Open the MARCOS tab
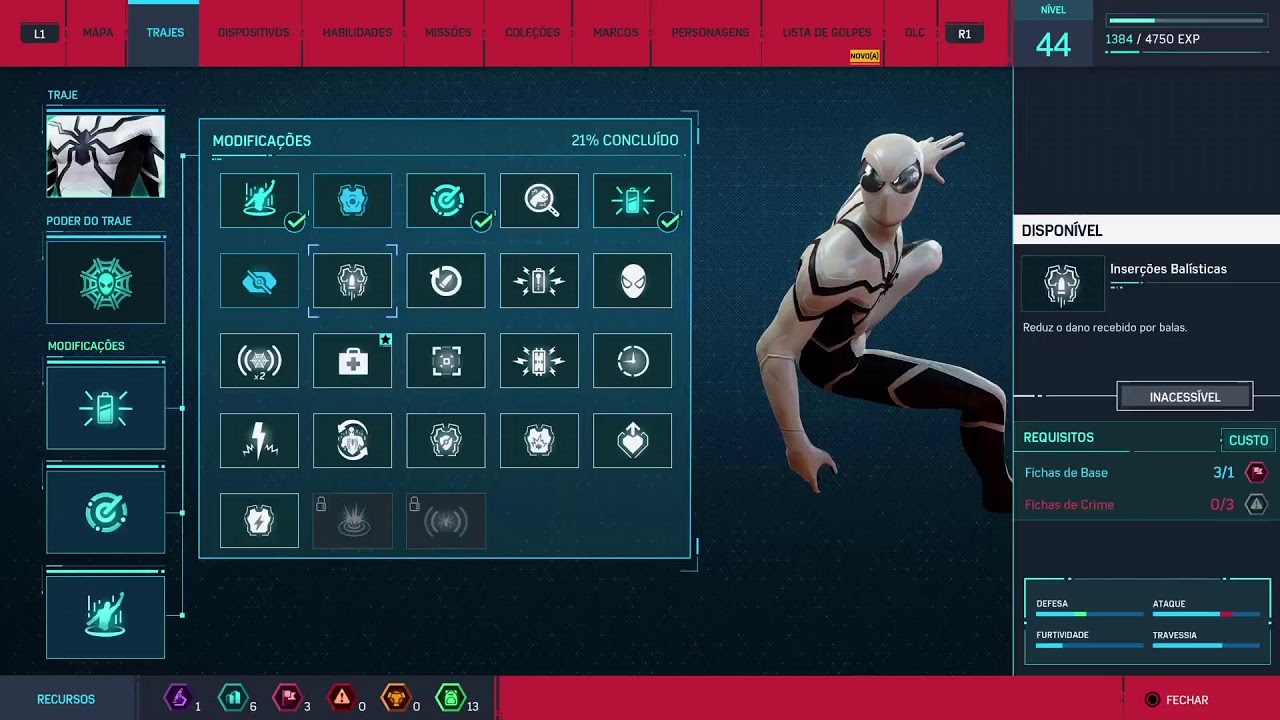The image size is (1280, 720). pyautogui.click(x=615, y=33)
